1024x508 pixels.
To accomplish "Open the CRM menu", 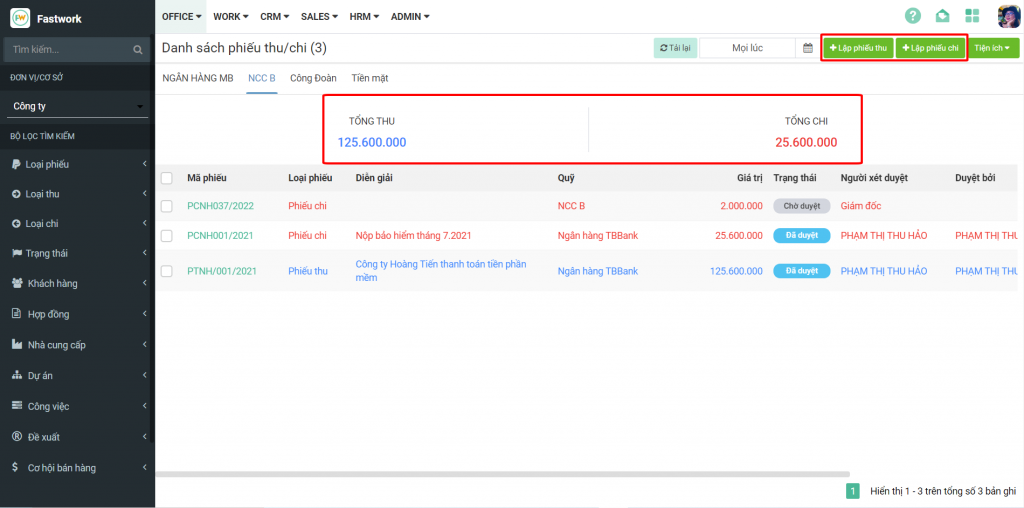I will point(275,17).
